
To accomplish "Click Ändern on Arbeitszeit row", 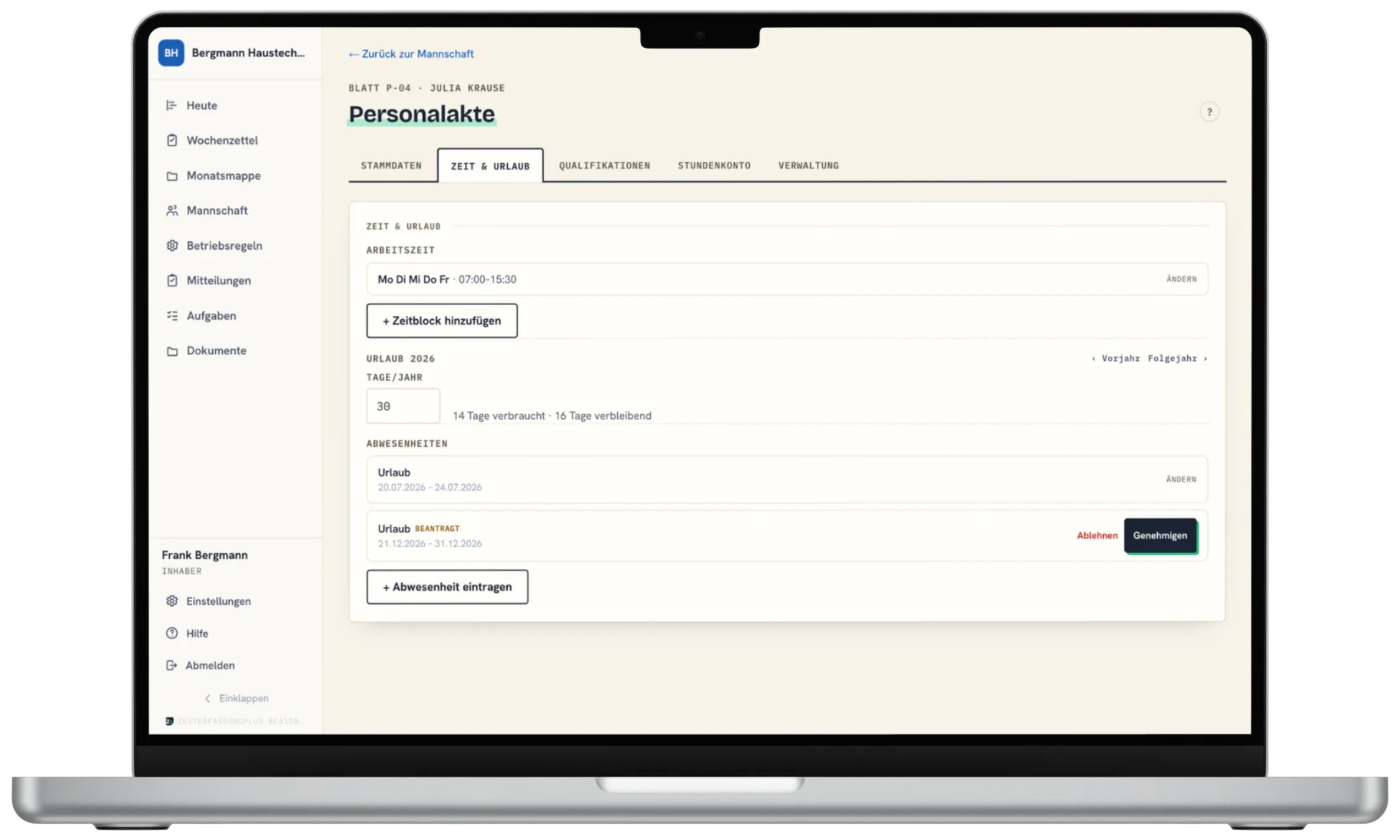I will [1181, 279].
